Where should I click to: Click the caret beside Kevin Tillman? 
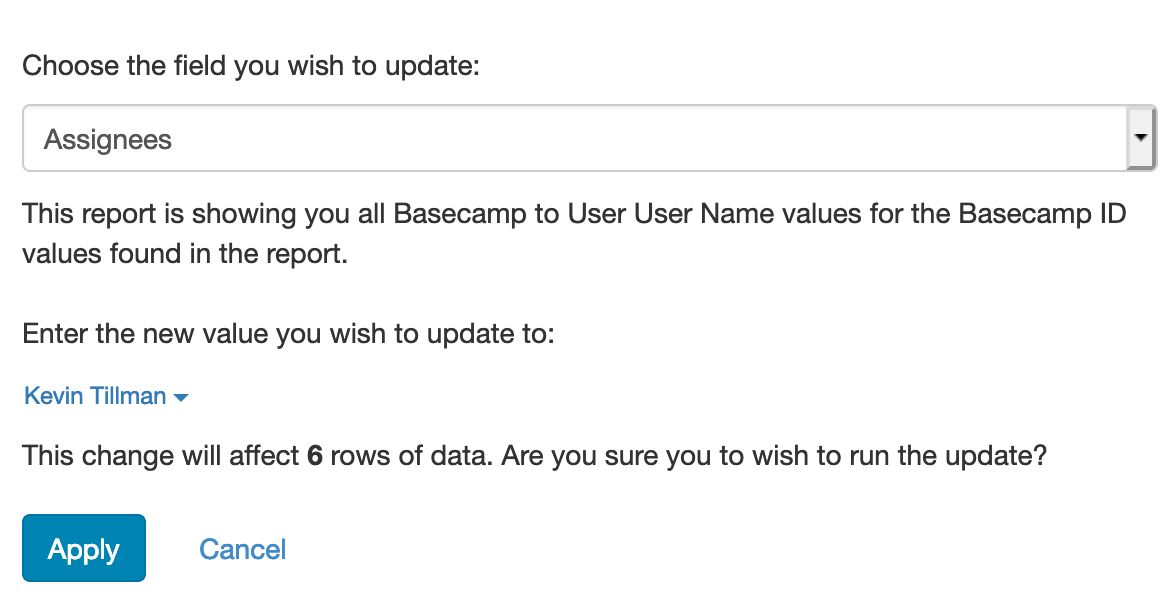pos(181,398)
